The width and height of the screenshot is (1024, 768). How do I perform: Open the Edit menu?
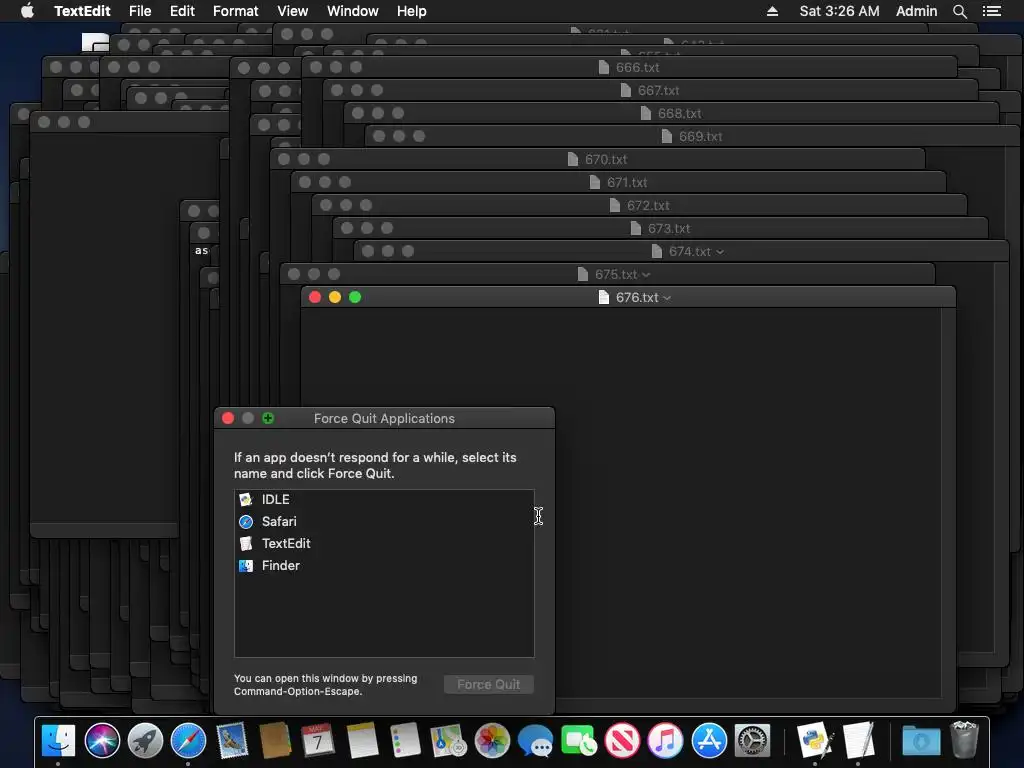(182, 11)
